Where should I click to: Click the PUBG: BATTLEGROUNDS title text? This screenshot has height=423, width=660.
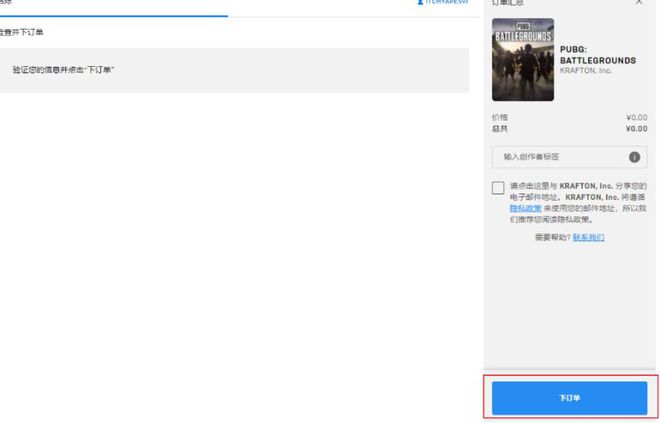pyautogui.click(x=598, y=55)
